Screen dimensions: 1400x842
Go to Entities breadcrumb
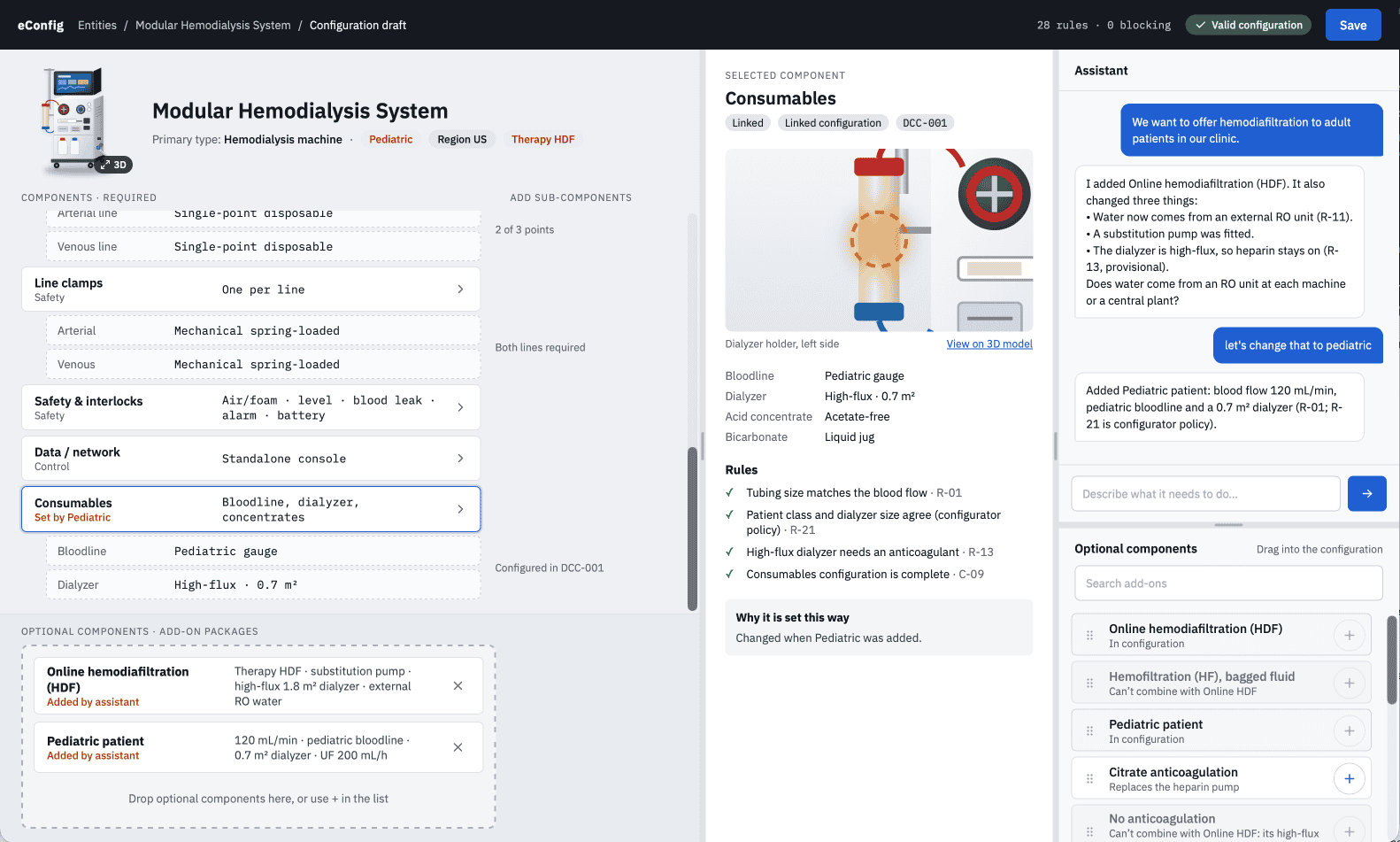pos(97,25)
